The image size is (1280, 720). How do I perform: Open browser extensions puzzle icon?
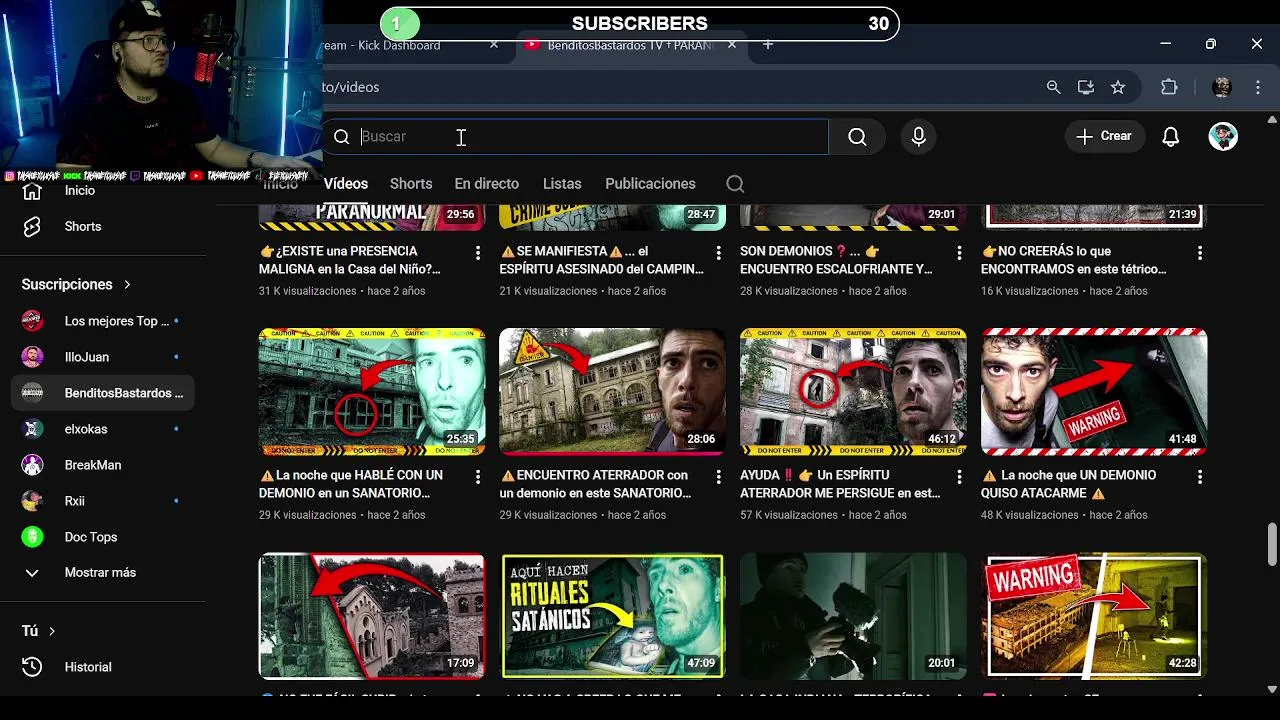pyautogui.click(x=1169, y=88)
